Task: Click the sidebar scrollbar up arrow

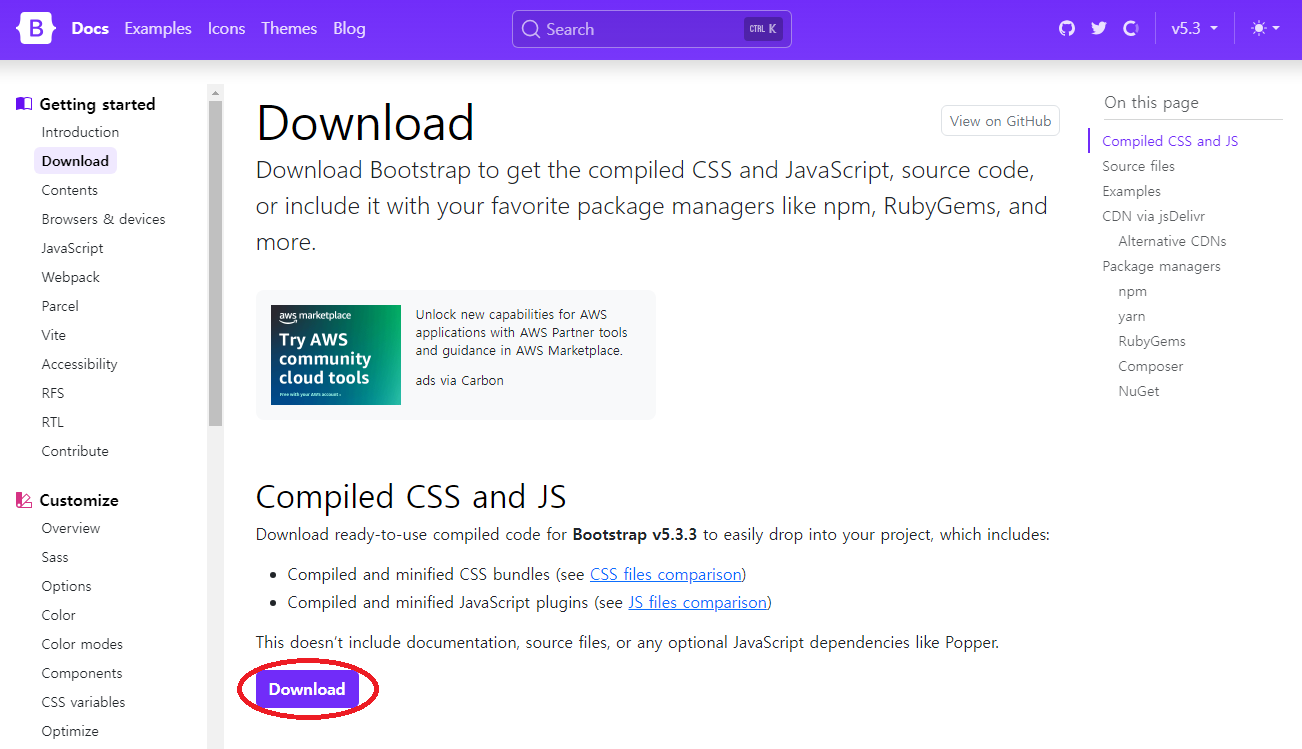Action: [x=215, y=93]
